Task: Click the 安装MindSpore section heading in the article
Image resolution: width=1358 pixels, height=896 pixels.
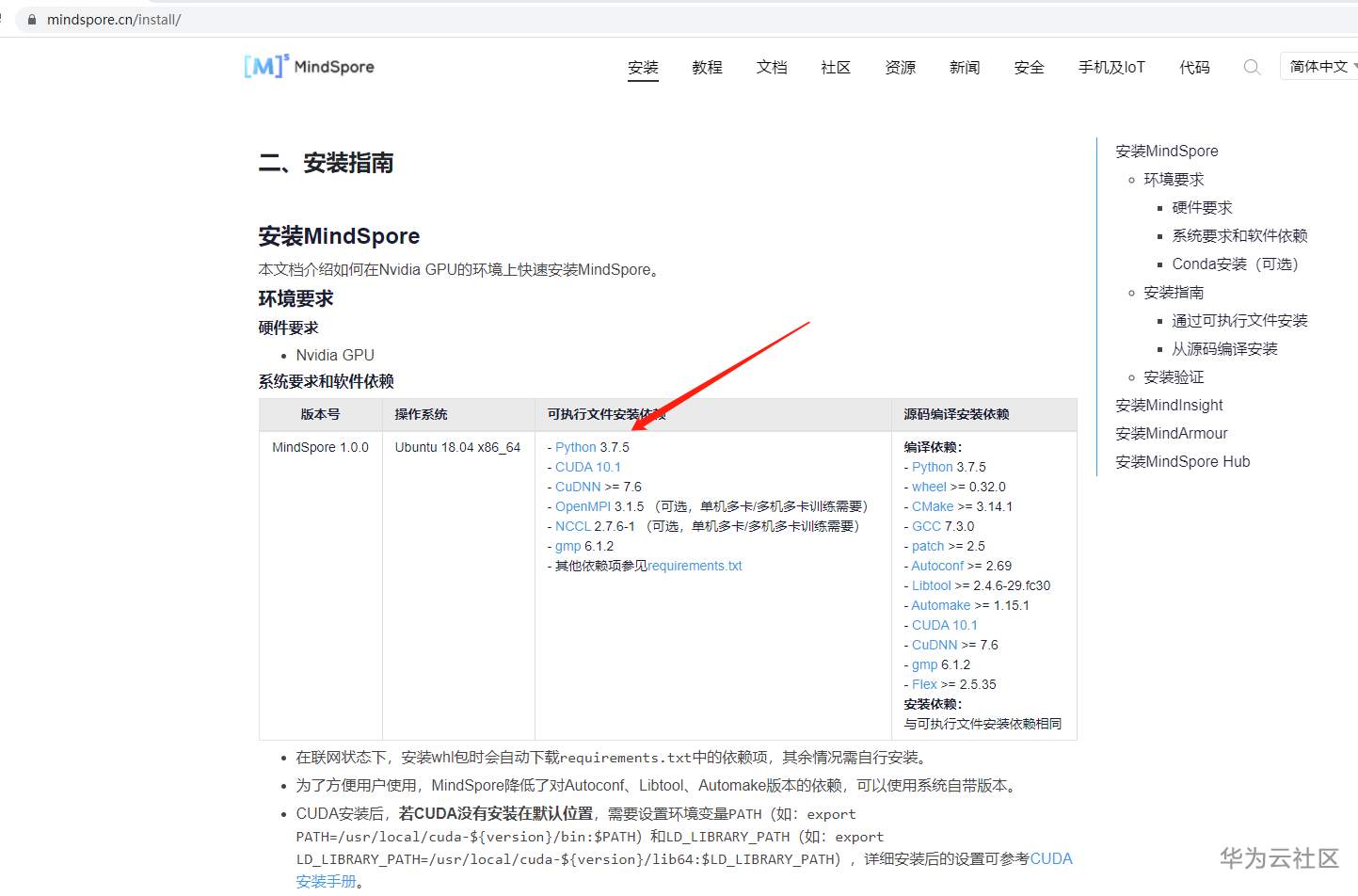Action: coord(339,235)
